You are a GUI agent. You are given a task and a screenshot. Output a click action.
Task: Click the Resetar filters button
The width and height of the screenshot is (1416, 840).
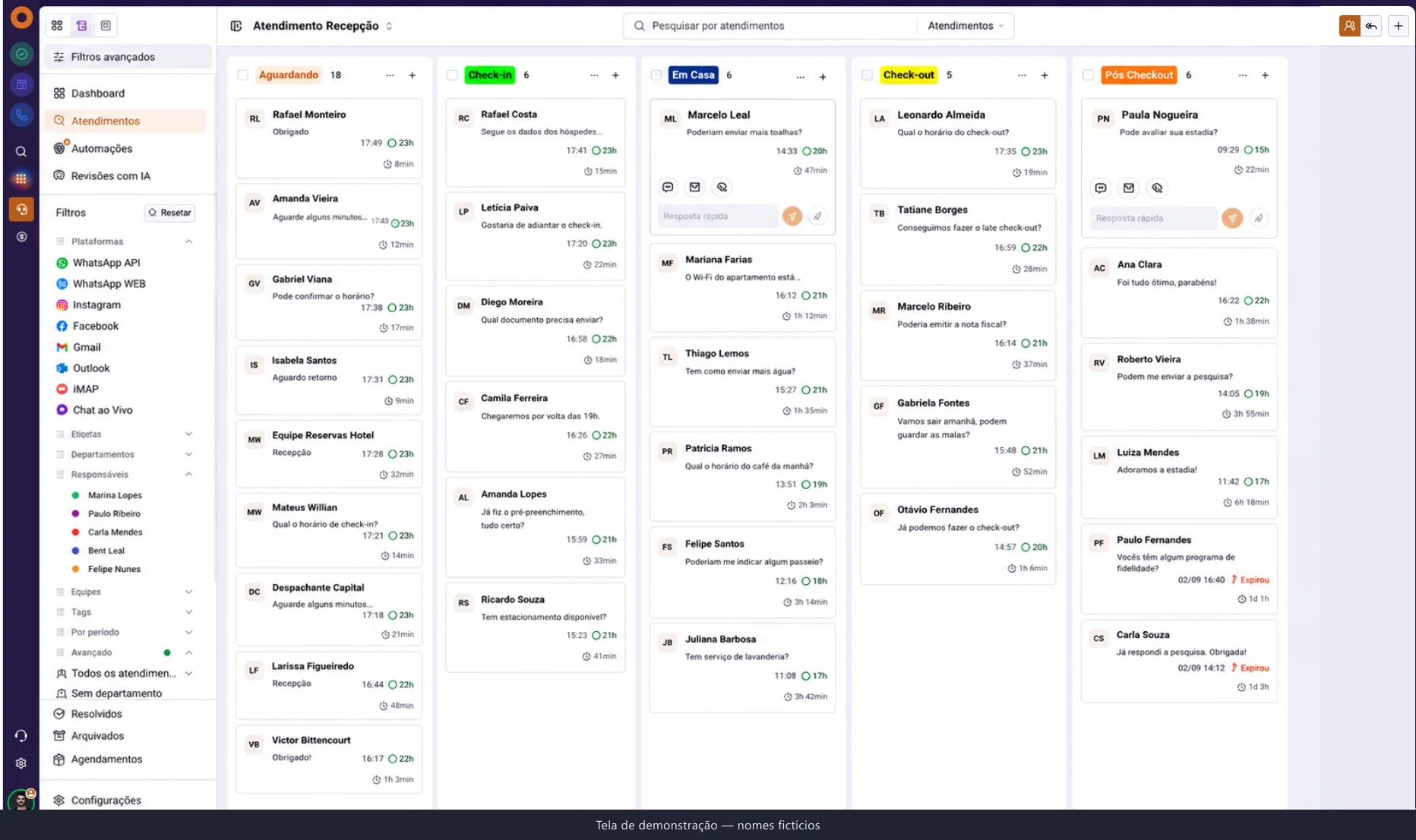(x=170, y=213)
